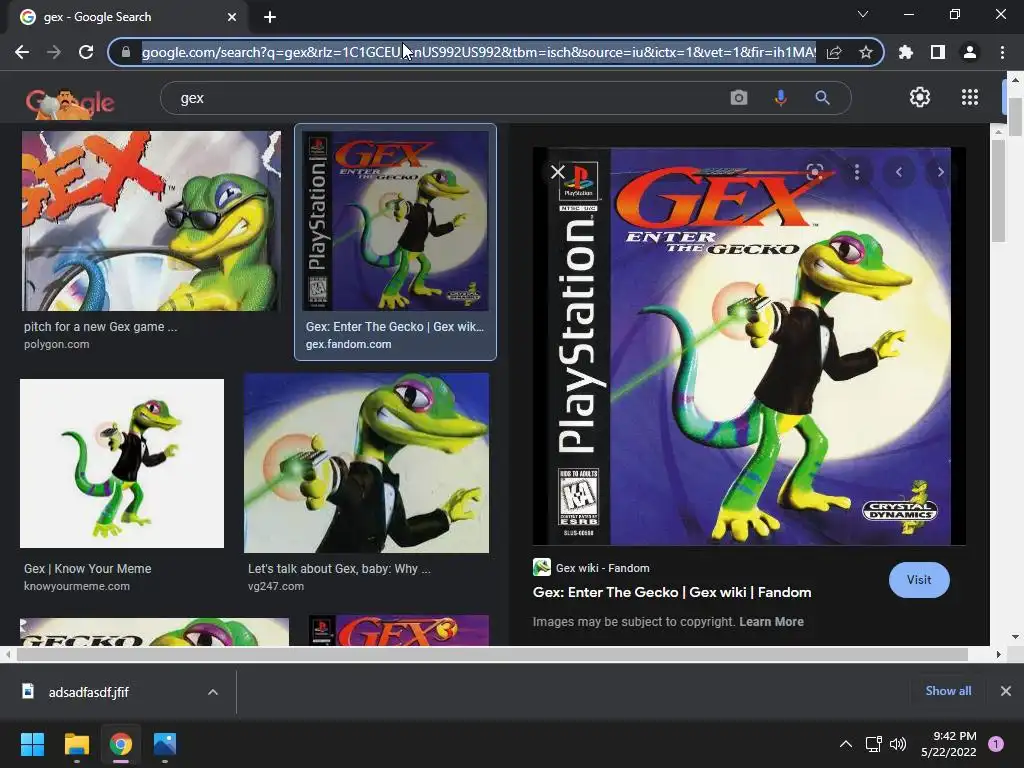Open the notification count badge
Screen dimensions: 1024x768
tap(996, 744)
